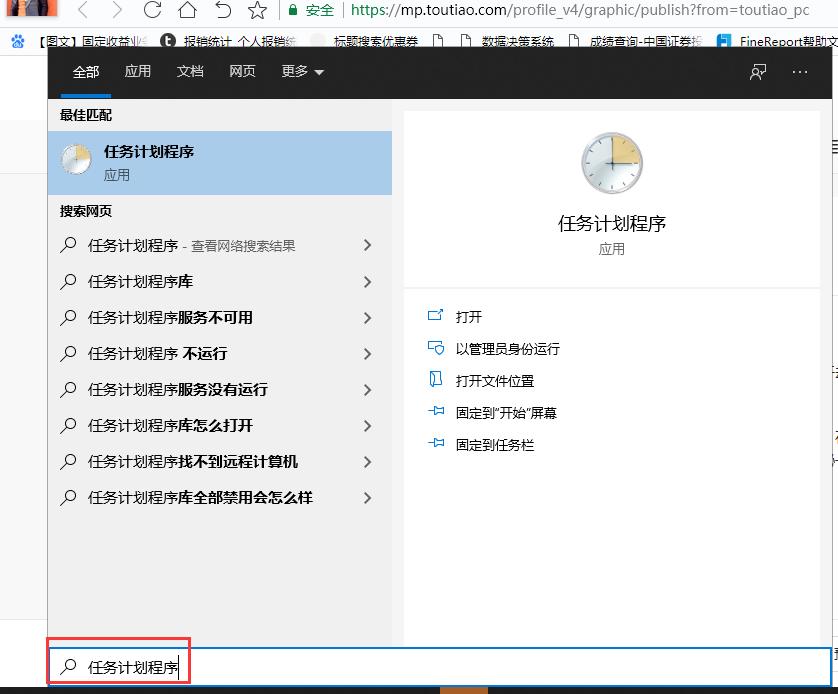Expand the 任务计划程序服务不可用 suggestion chevron

pos(365,318)
